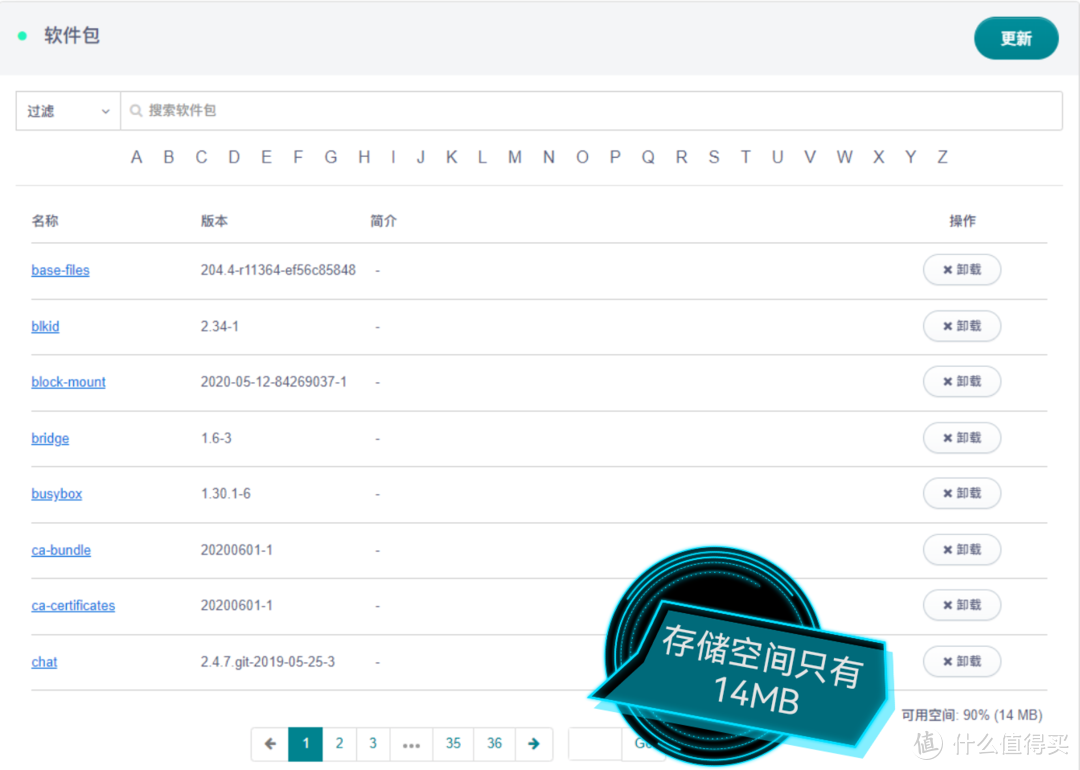Filter packages by letter P
The image size is (1080, 770).
click(615, 157)
